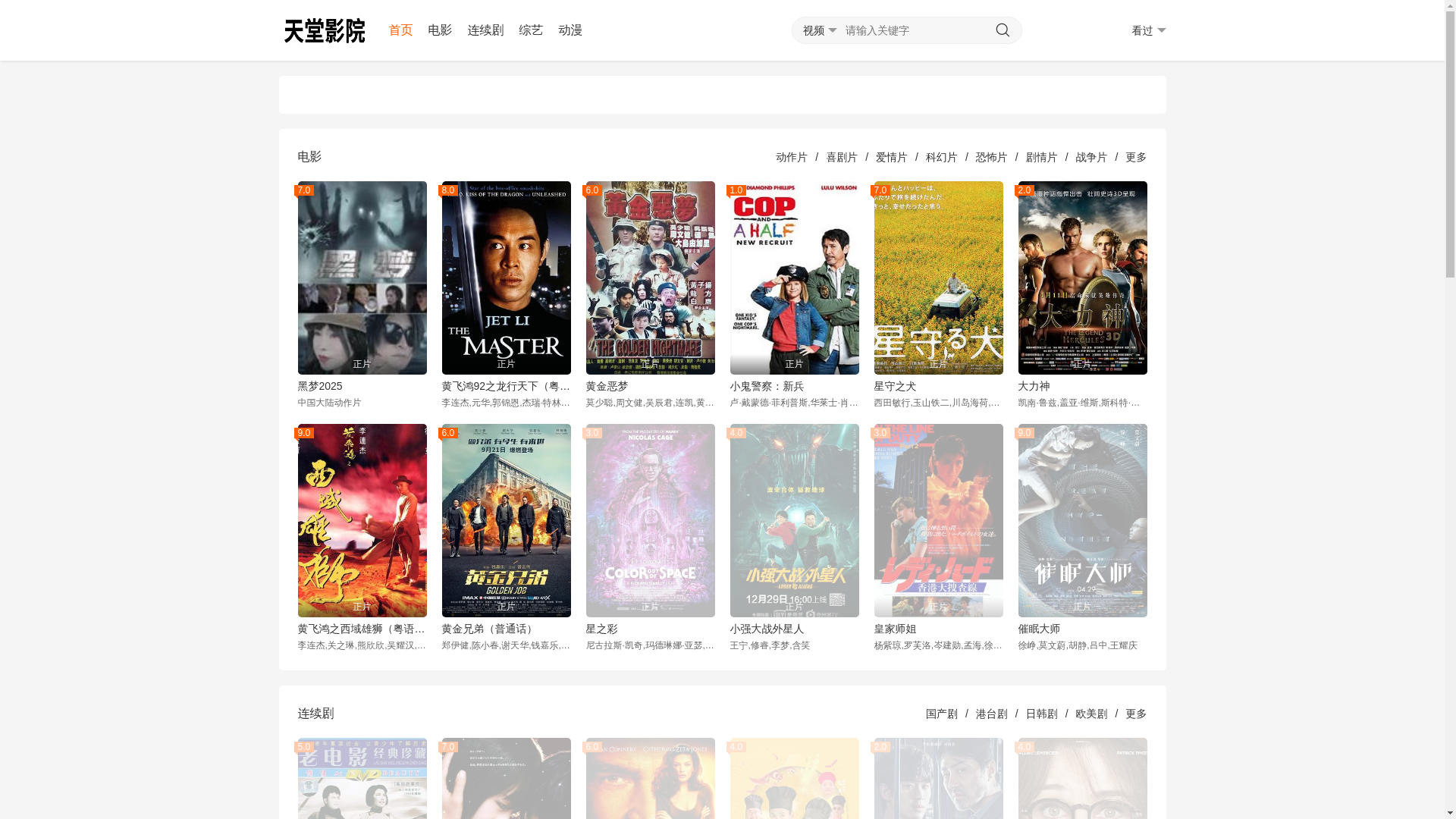Open the 西域雄狮 poster thumbnail
Viewport: 1456px width, 819px height.
point(362,520)
